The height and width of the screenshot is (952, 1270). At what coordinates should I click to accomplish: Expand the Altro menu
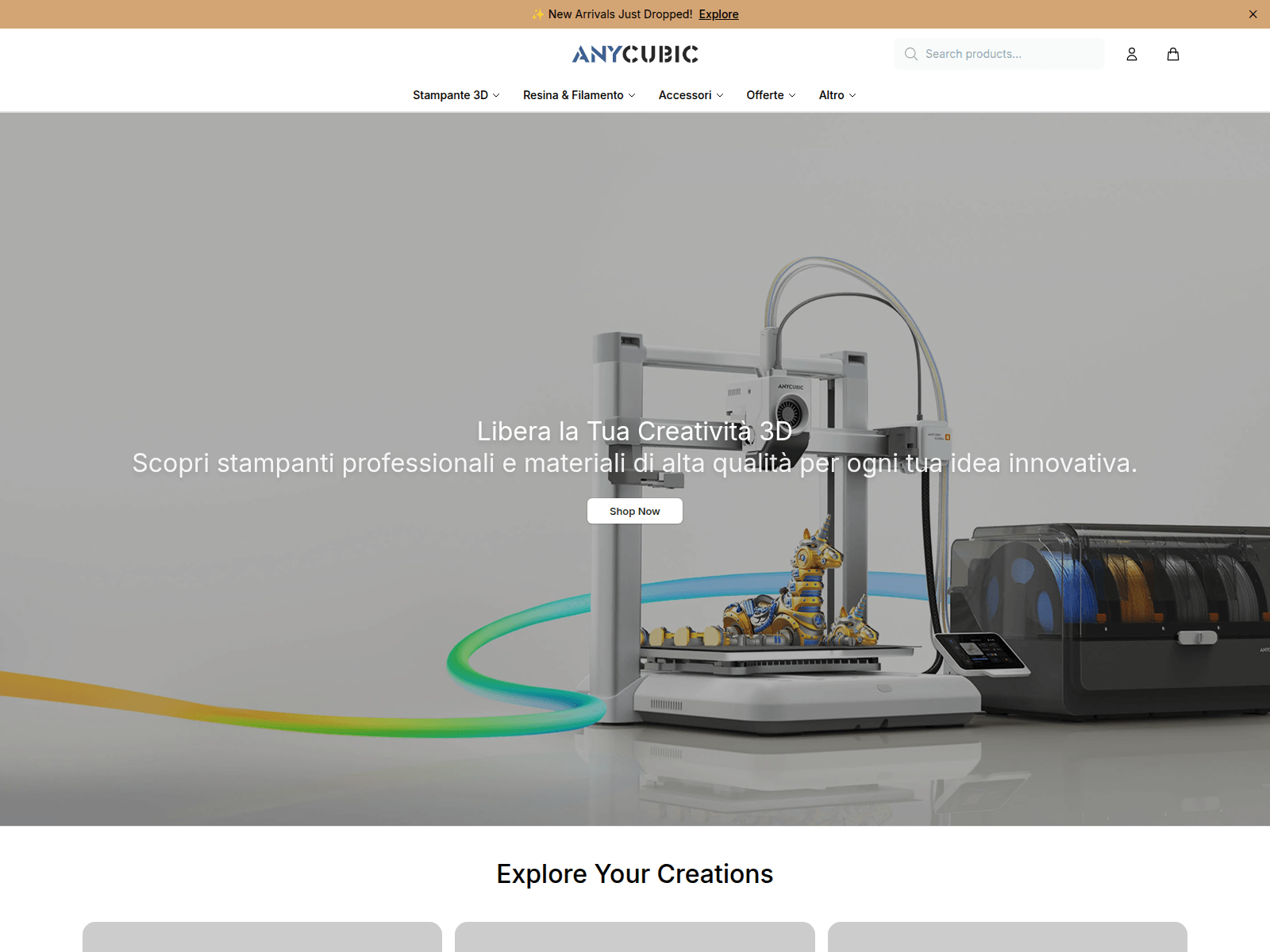[x=837, y=95]
